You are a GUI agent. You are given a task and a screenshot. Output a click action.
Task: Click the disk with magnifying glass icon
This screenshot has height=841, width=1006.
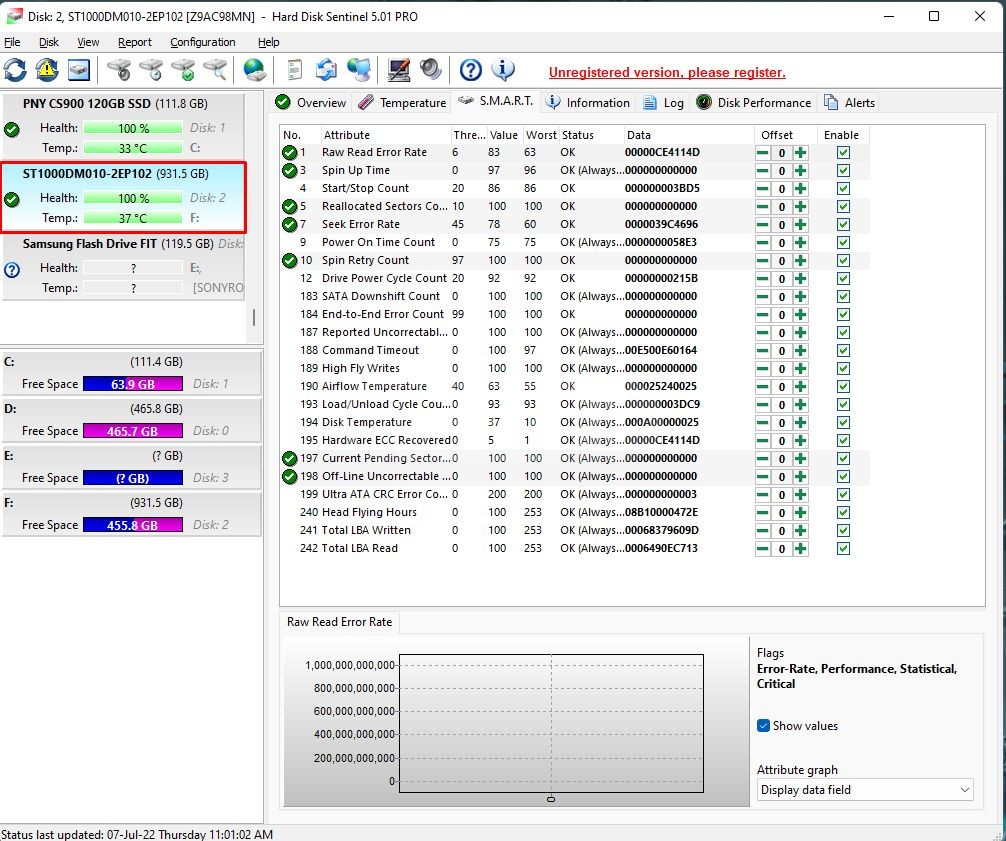click(216, 70)
